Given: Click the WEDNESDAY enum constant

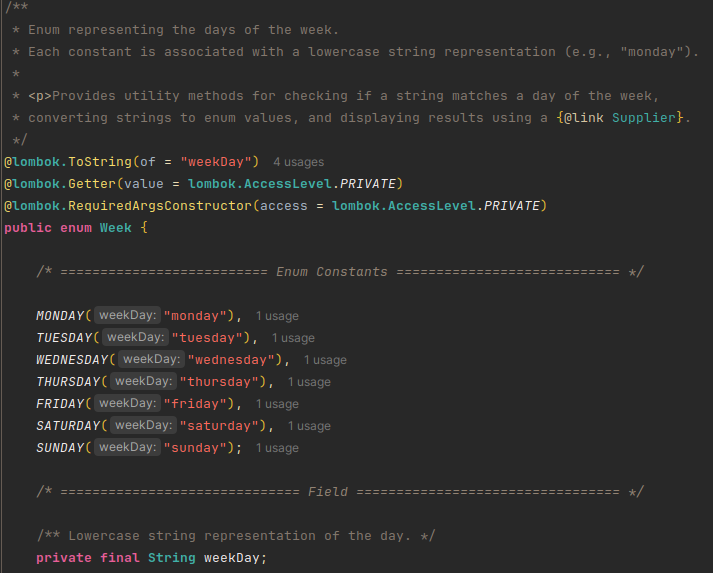Looking at the screenshot, I should tap(72, 360).
